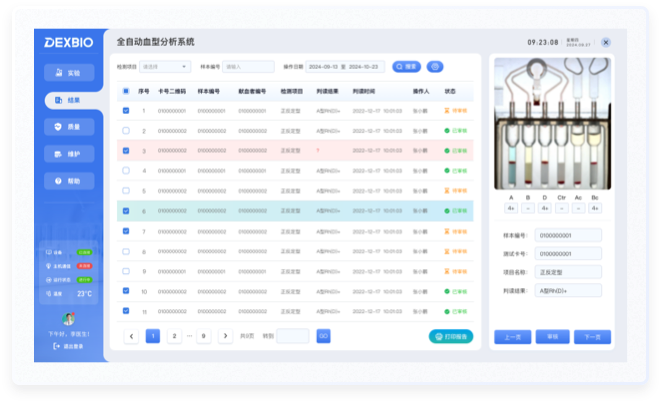Open the 帮助 help sidebar section
The image size is (661, 403).
tap(69, 181)
